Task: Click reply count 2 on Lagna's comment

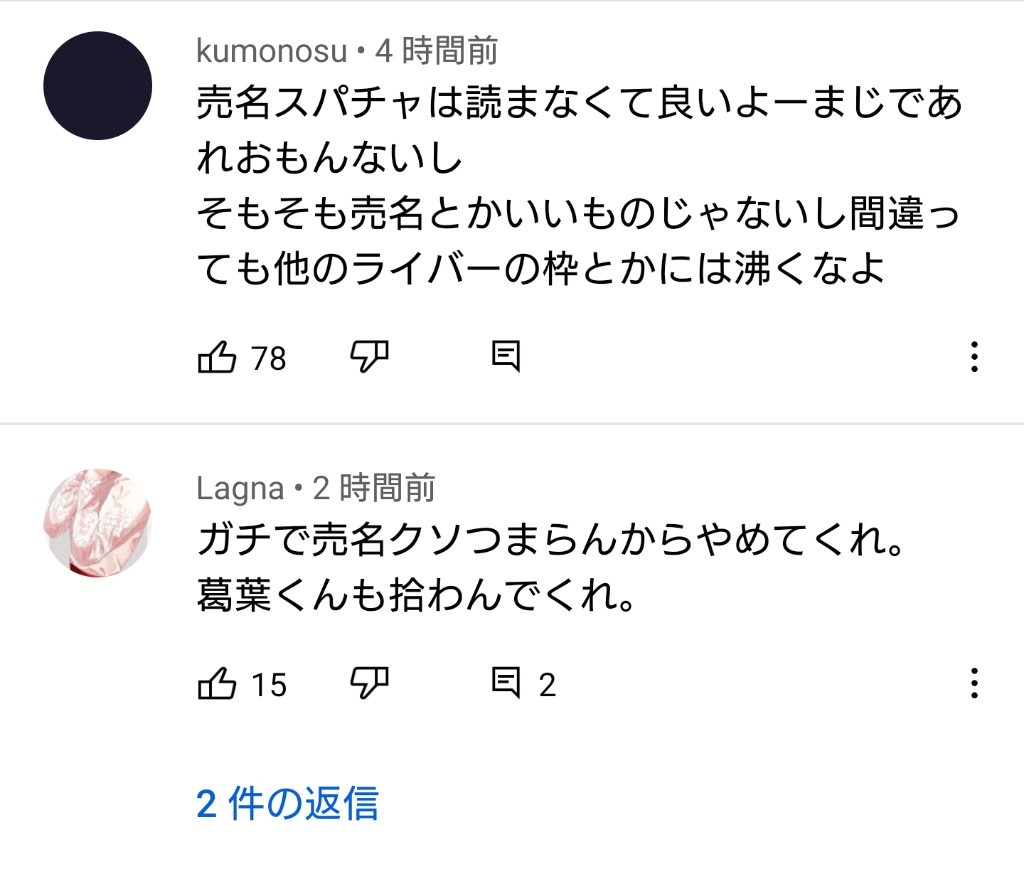Action: [x=547, y=686]
